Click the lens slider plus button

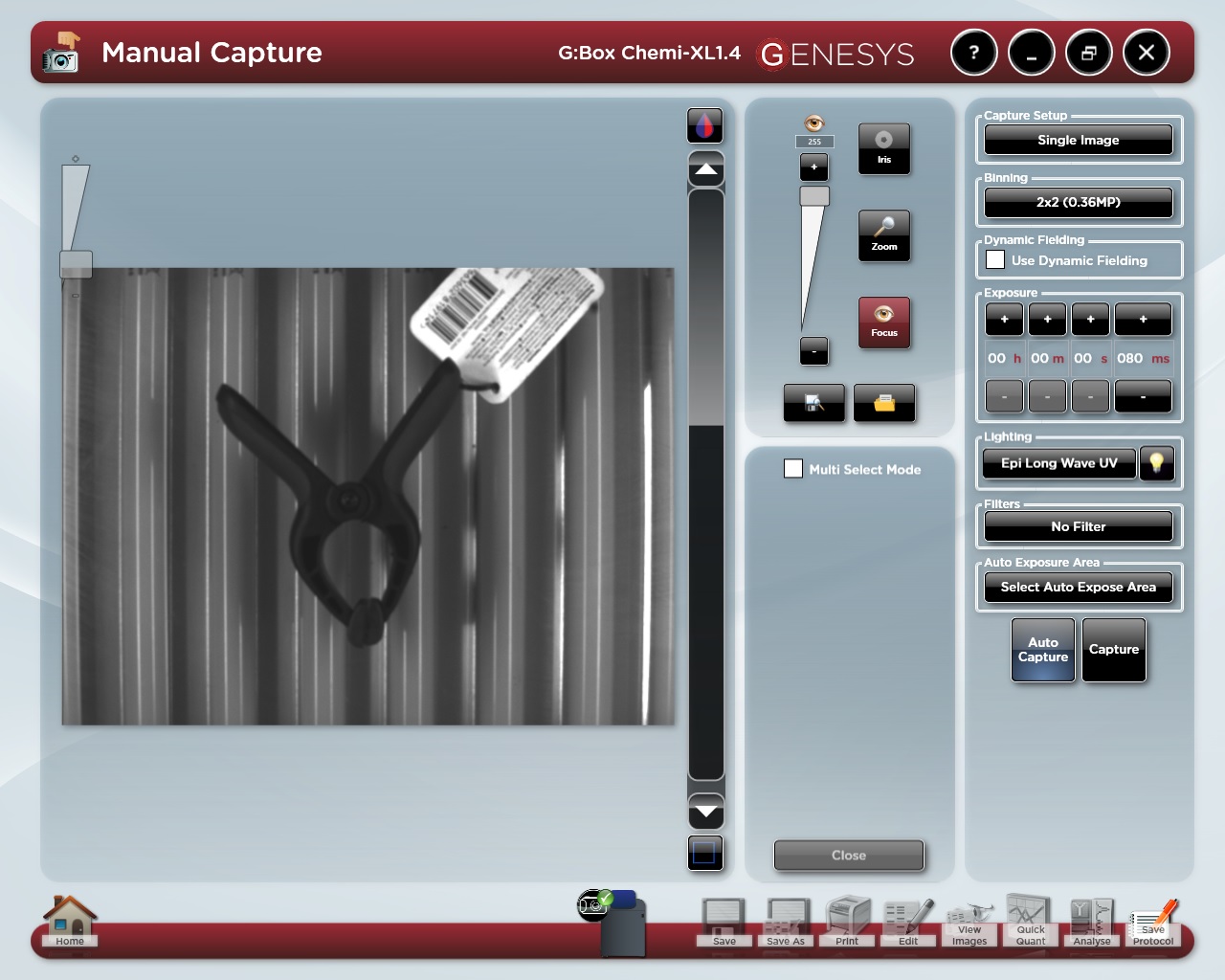[x=814, y=167]
